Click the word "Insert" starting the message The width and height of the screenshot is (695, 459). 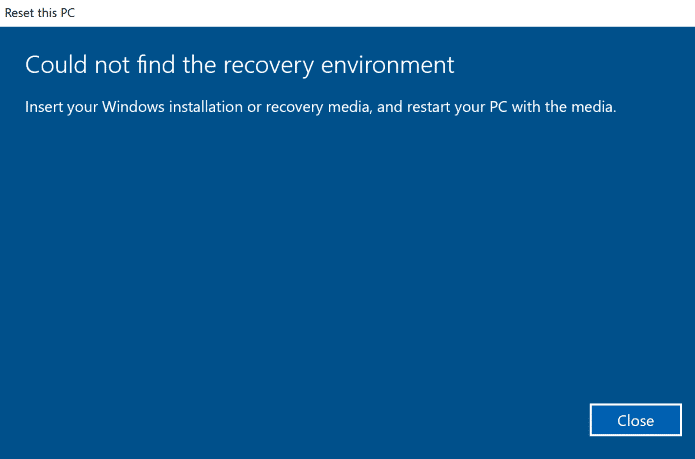44,107
